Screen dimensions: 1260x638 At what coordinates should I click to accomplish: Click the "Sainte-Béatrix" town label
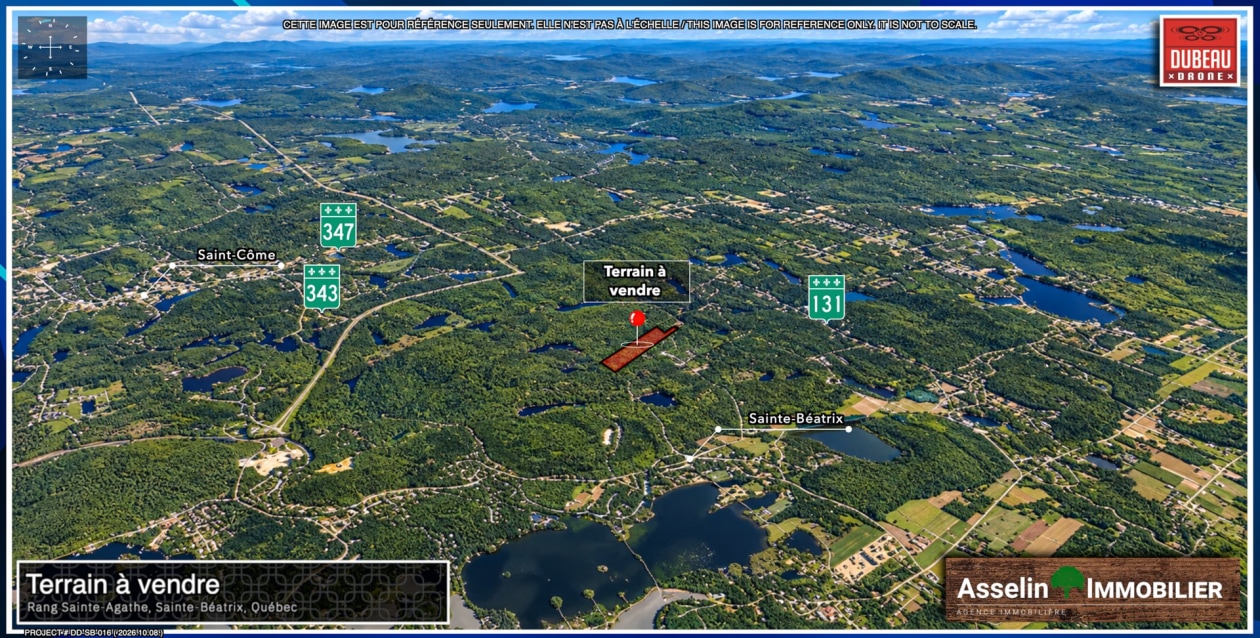pyautogui.click(x=796, y=419)
